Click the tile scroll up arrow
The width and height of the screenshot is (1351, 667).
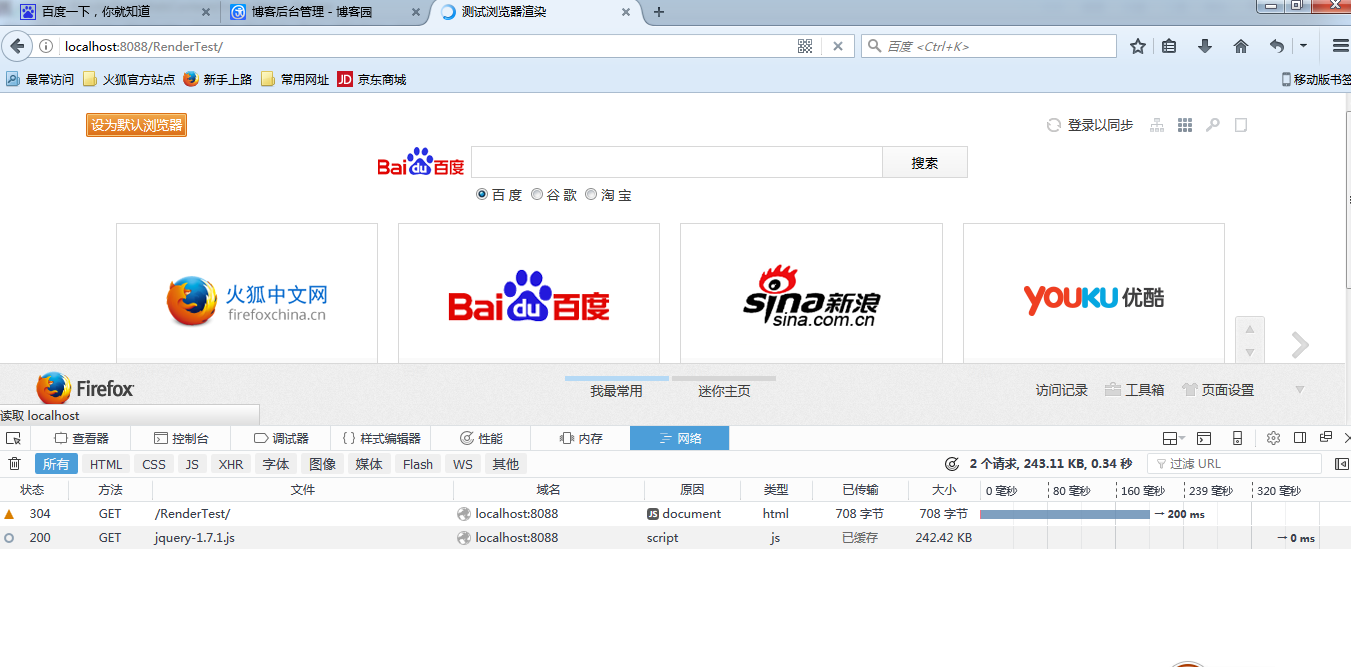tap(1249, 329)
